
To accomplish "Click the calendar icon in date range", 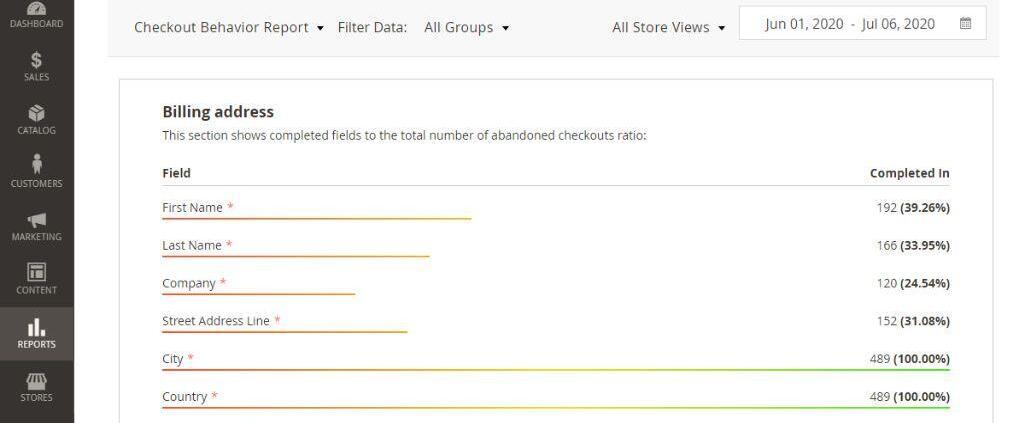I will coord(965,24).
